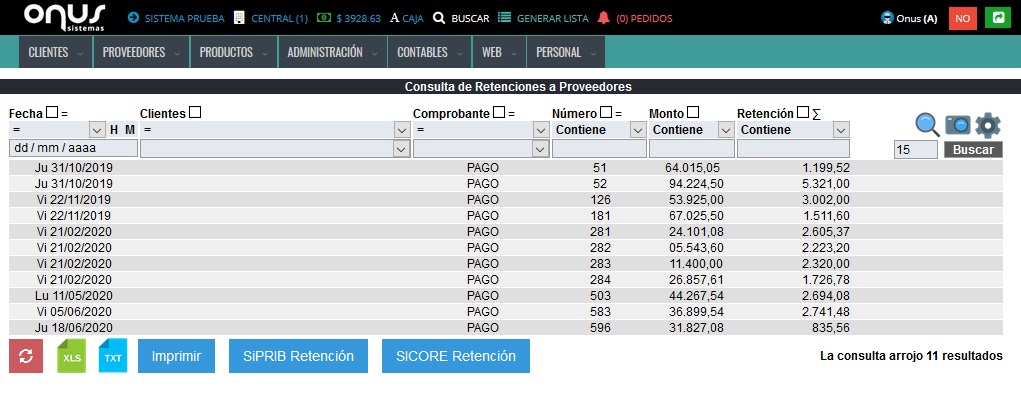Viewport: 1021px width, 398px height.
Task: Click the Imprimir button
Action: pos(176,356)
